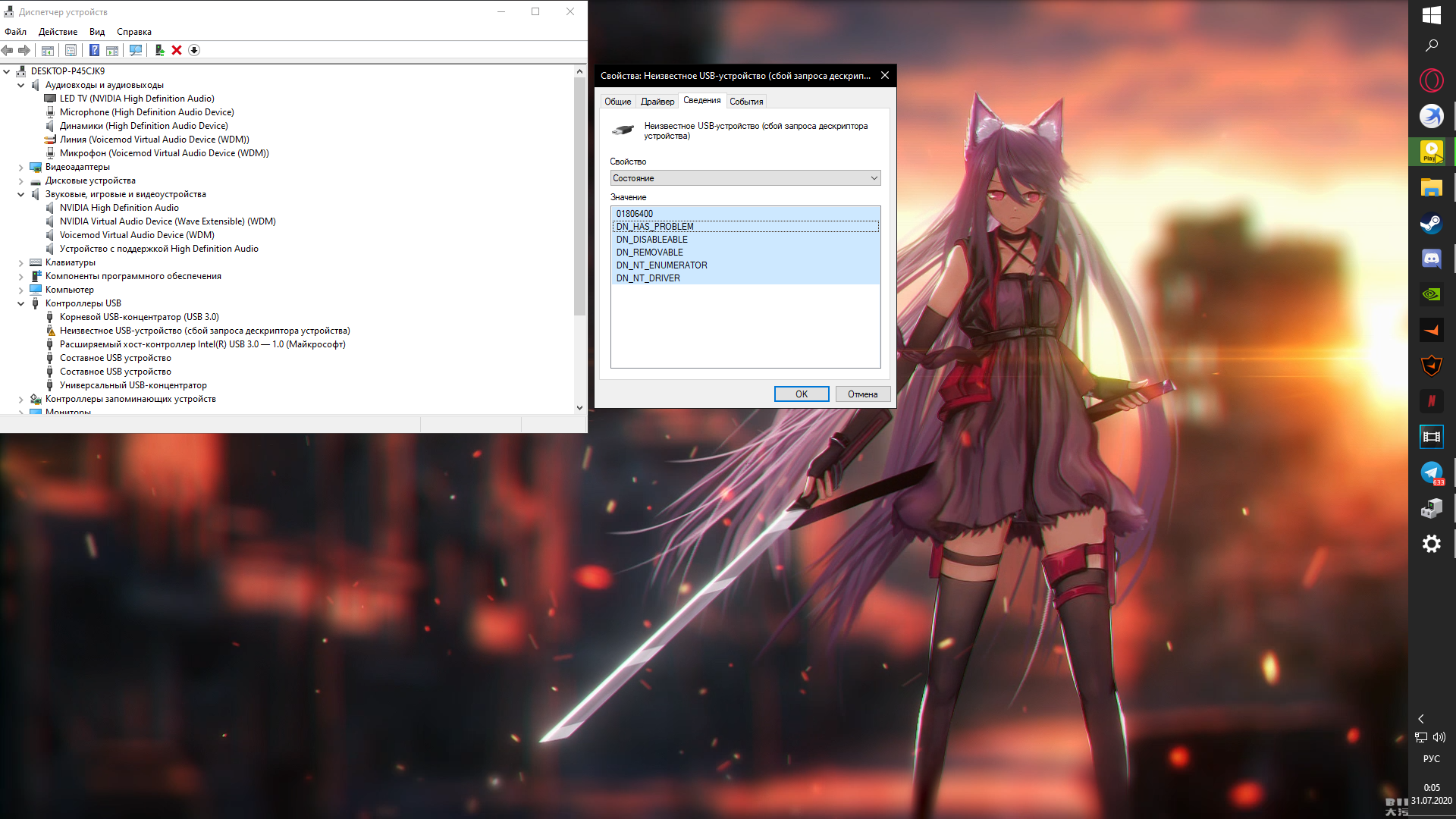The width and height of the screenshot is (1456, 819).
Task: Collapse Аудиовходы и аудиовыходы category
Action: 21,85
